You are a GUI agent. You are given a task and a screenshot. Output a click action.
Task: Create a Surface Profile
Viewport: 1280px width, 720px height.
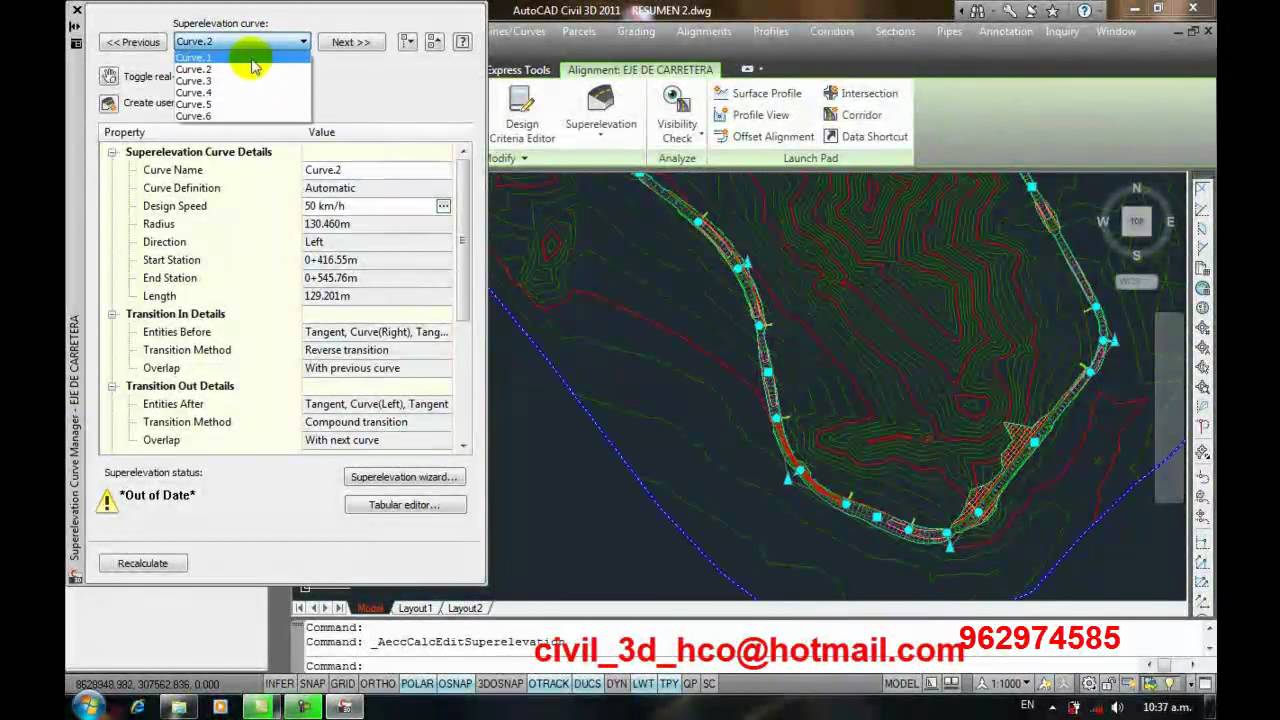757,93
